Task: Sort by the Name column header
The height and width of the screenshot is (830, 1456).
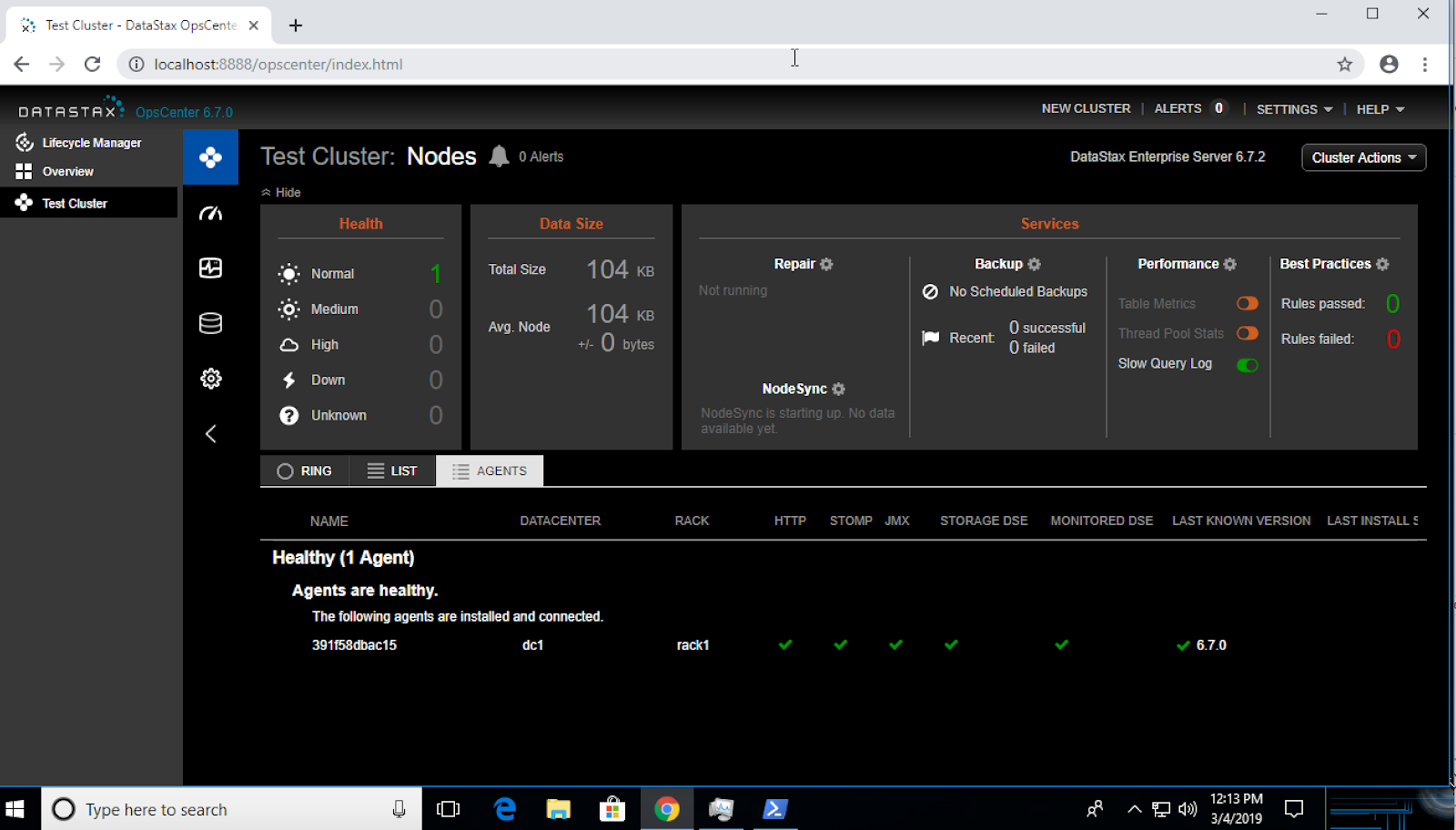Action: pyautogui.click(x=329, y=521)
